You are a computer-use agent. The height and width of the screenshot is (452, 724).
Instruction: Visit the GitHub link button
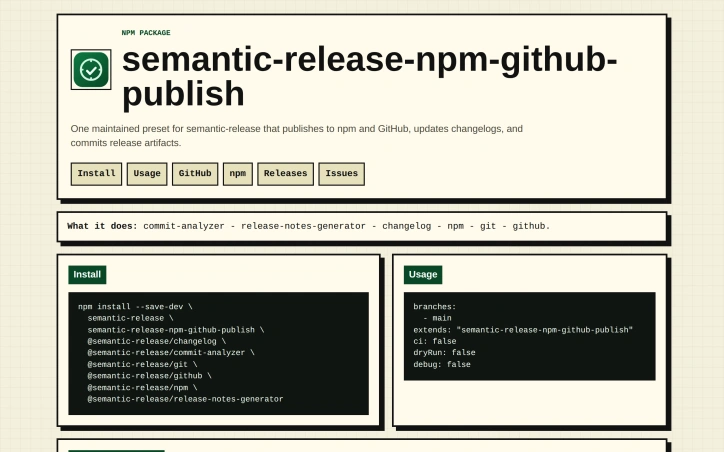195,174
